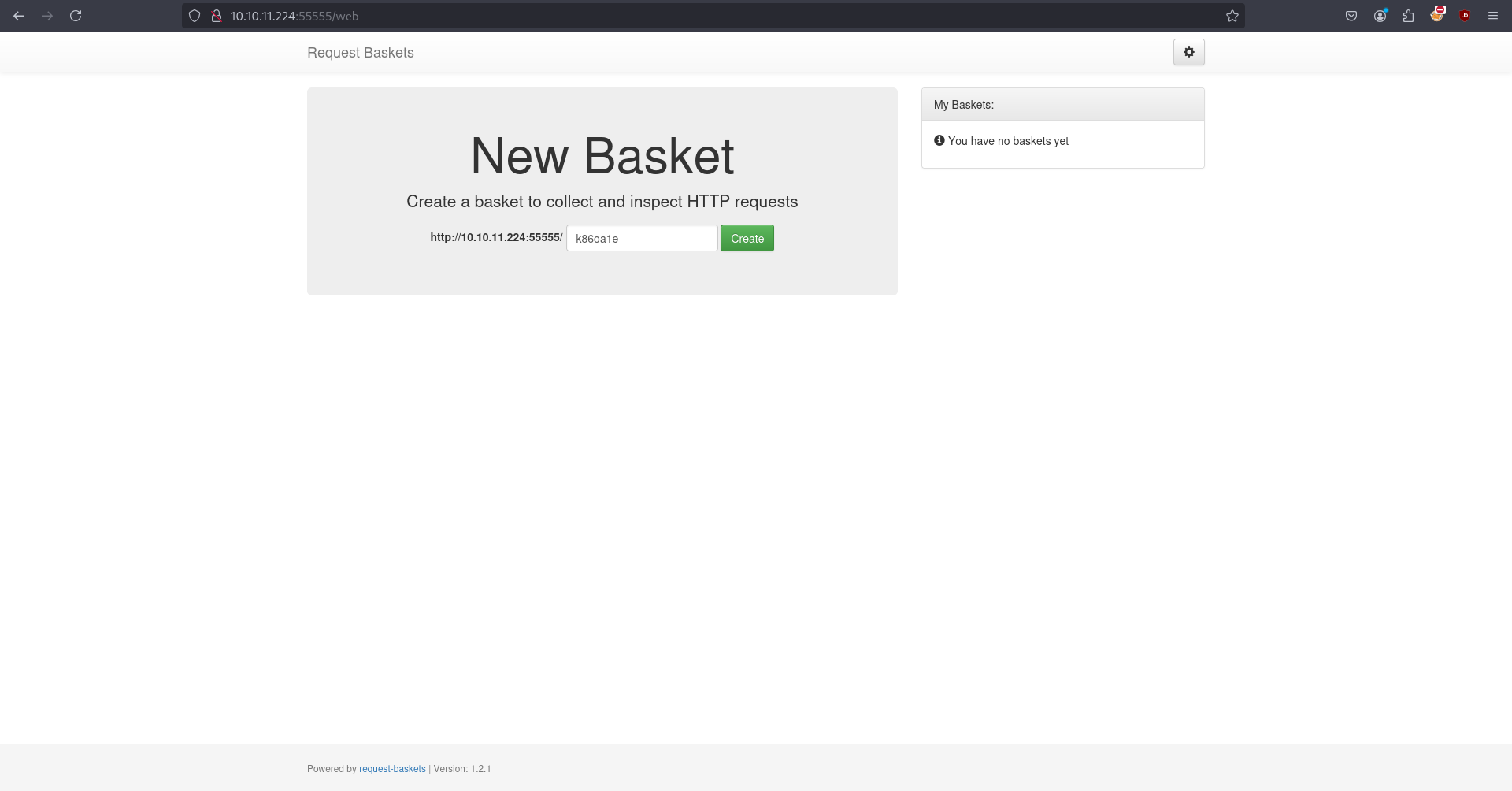Click the browser forward arrow
1512x791 pixels.
47,16
